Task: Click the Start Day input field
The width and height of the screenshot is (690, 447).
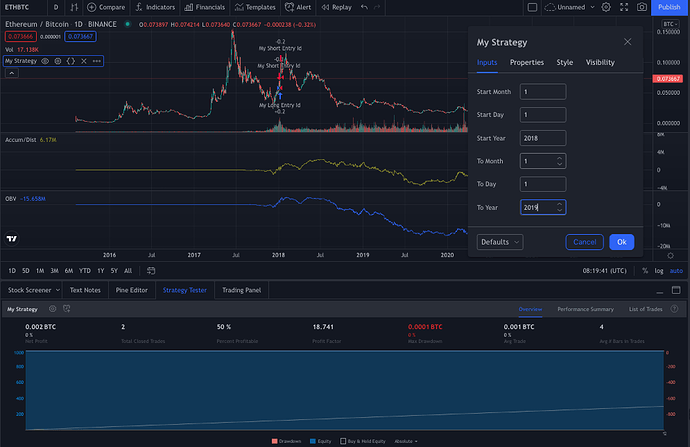Action: coord(543,115)
